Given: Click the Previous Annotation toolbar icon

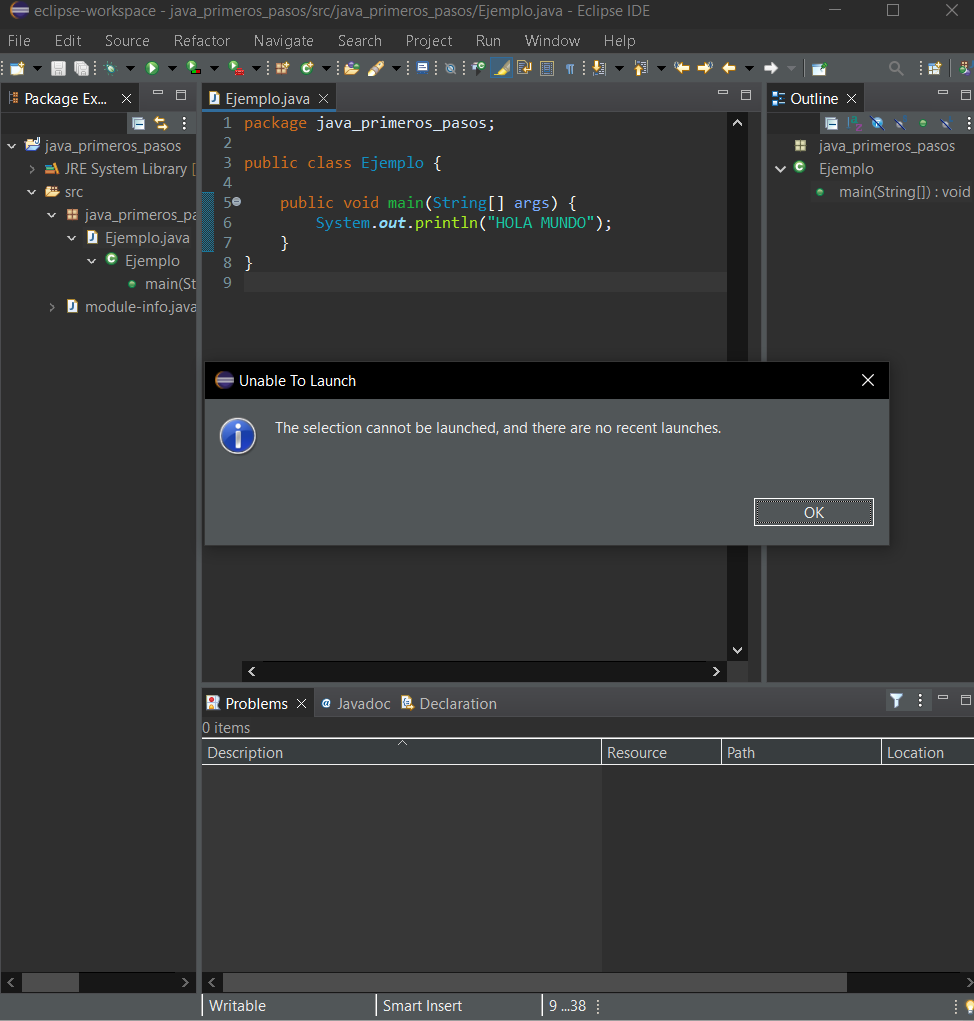Looking at the screenshot, I should pyautogui.click(x=641, y=68).
